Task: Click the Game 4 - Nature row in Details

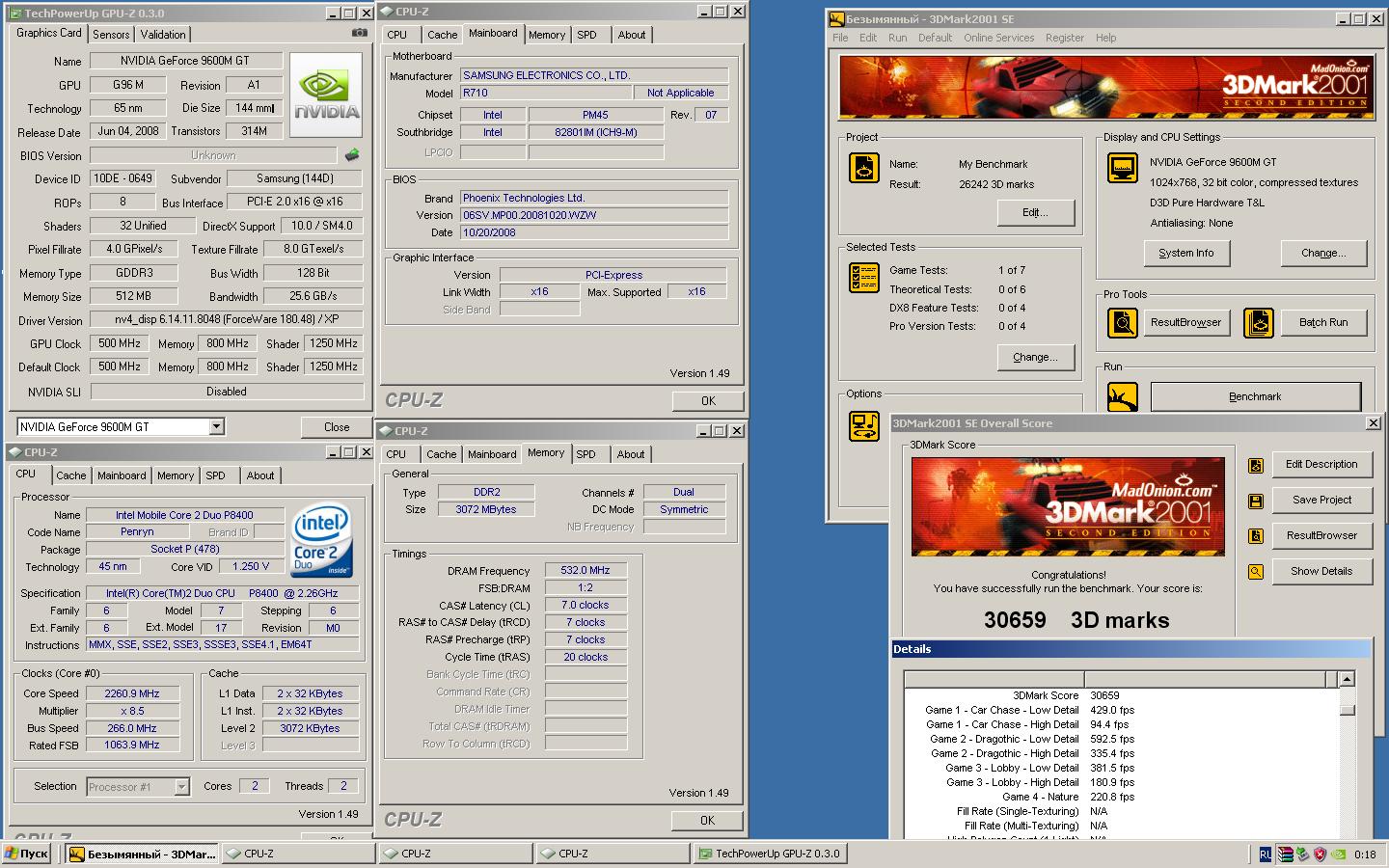Action: click(1122, 797)
